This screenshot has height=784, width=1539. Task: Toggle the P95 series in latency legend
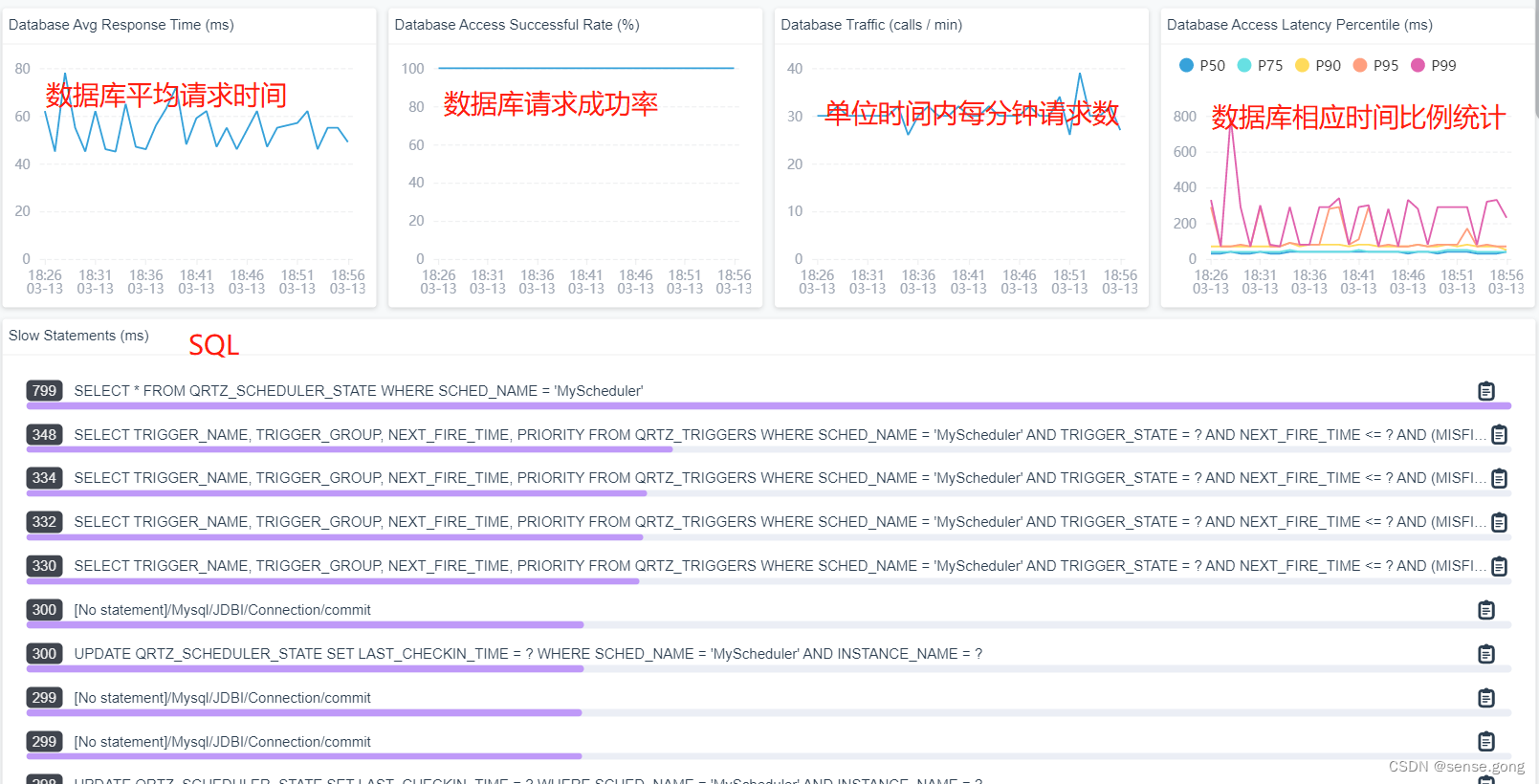(1375, 65)
